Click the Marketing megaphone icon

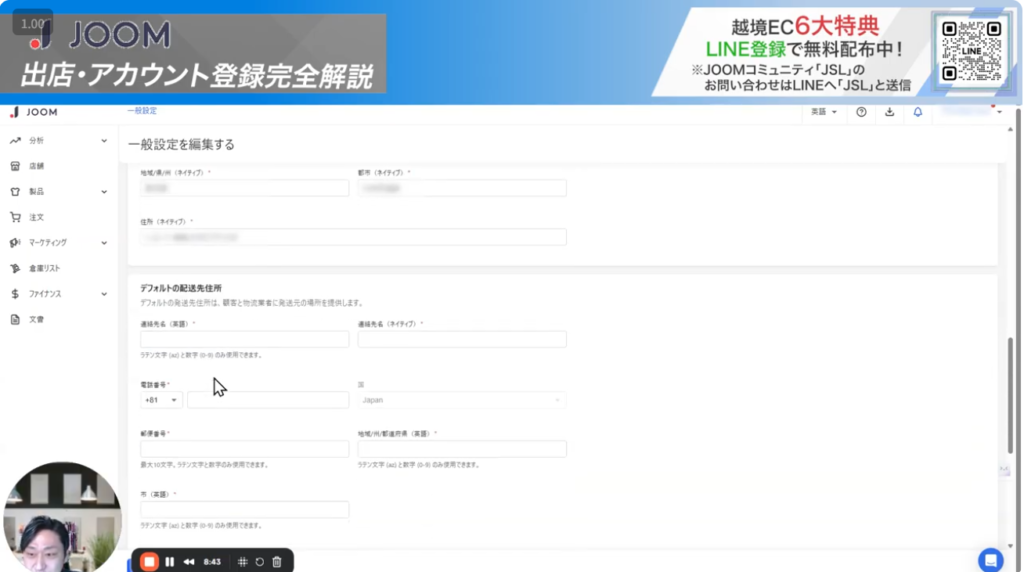(x=15, y=243)
